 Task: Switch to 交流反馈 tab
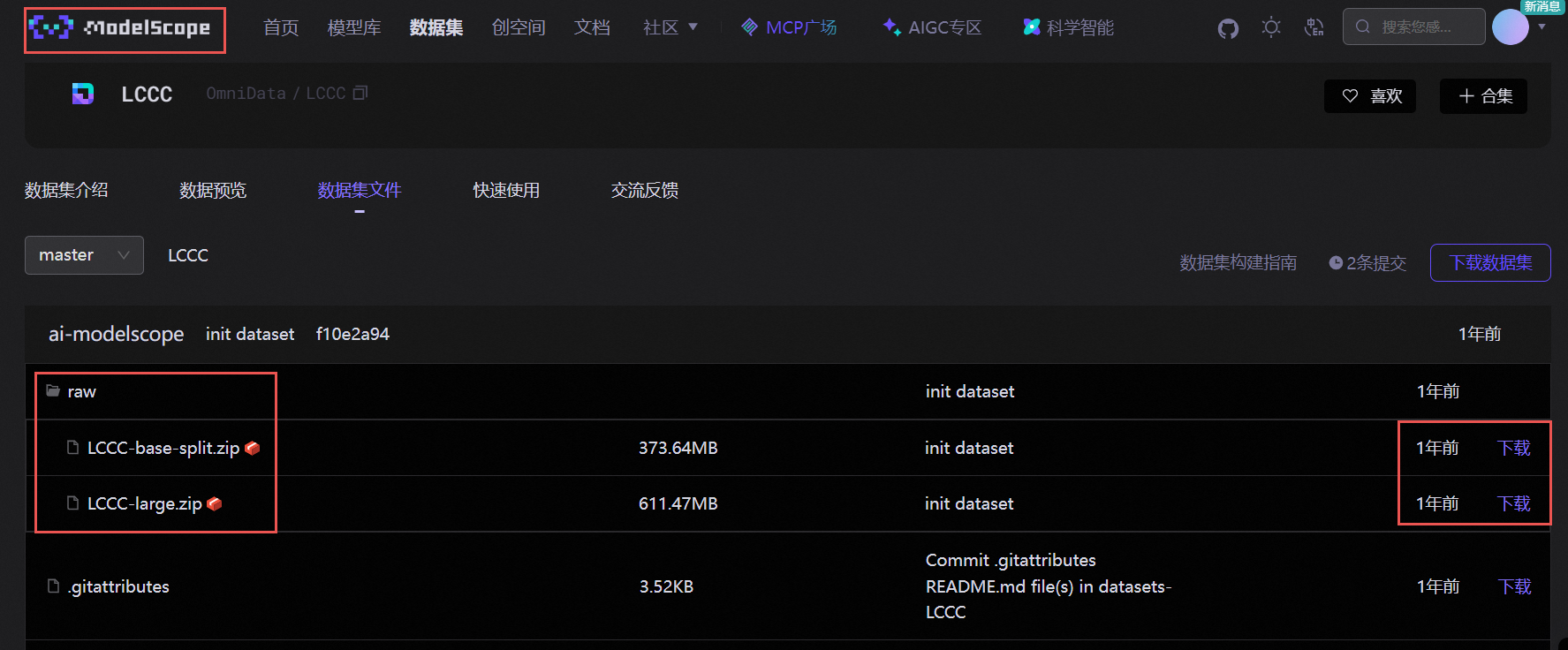(x=645, y=190)
